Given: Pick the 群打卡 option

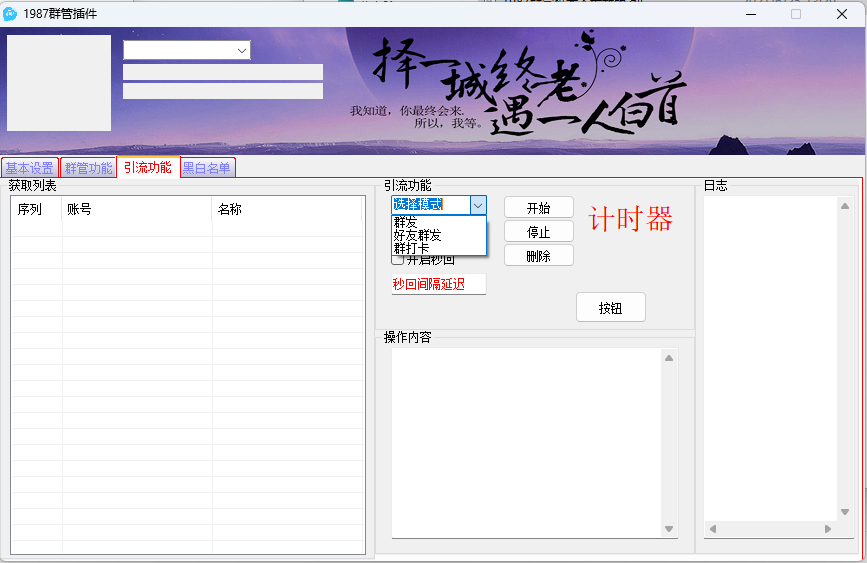Looking at the screenshot, I should [411, 247].
